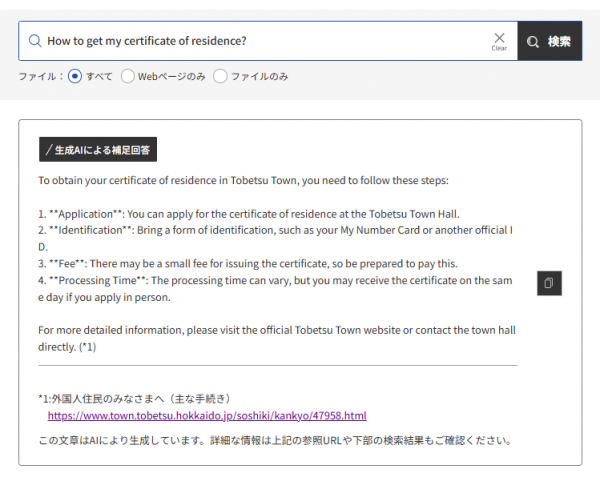The height and width of the screenshot is (477, 600).
Task: Click the 外国人住民のみなさまへ reference title
Action: pyautogui.click(x=150, y=398)
